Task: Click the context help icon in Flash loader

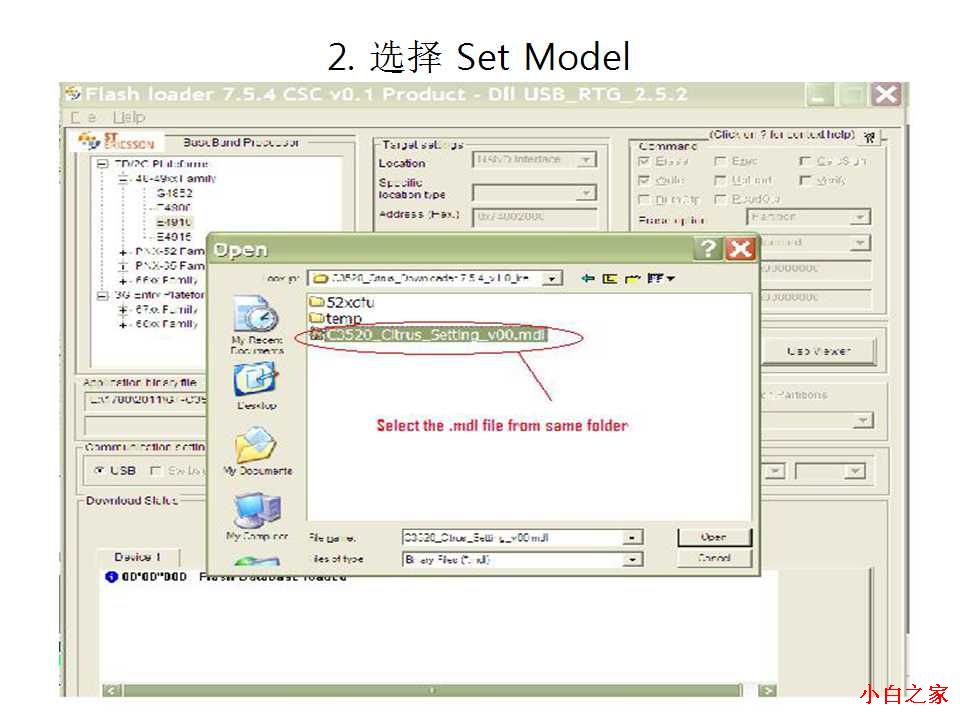Action: pos(869,137)
